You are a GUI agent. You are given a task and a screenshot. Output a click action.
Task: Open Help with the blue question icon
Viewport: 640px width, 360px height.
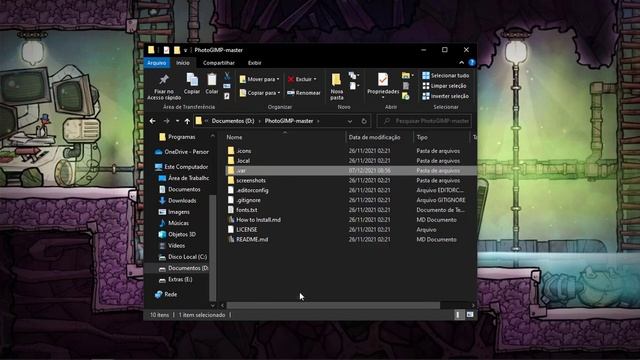(472, 62)
